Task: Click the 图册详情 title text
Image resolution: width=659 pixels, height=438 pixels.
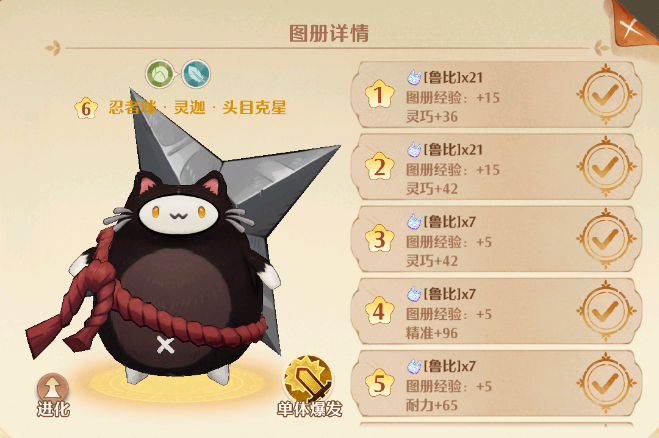Action: coord(329,33)
